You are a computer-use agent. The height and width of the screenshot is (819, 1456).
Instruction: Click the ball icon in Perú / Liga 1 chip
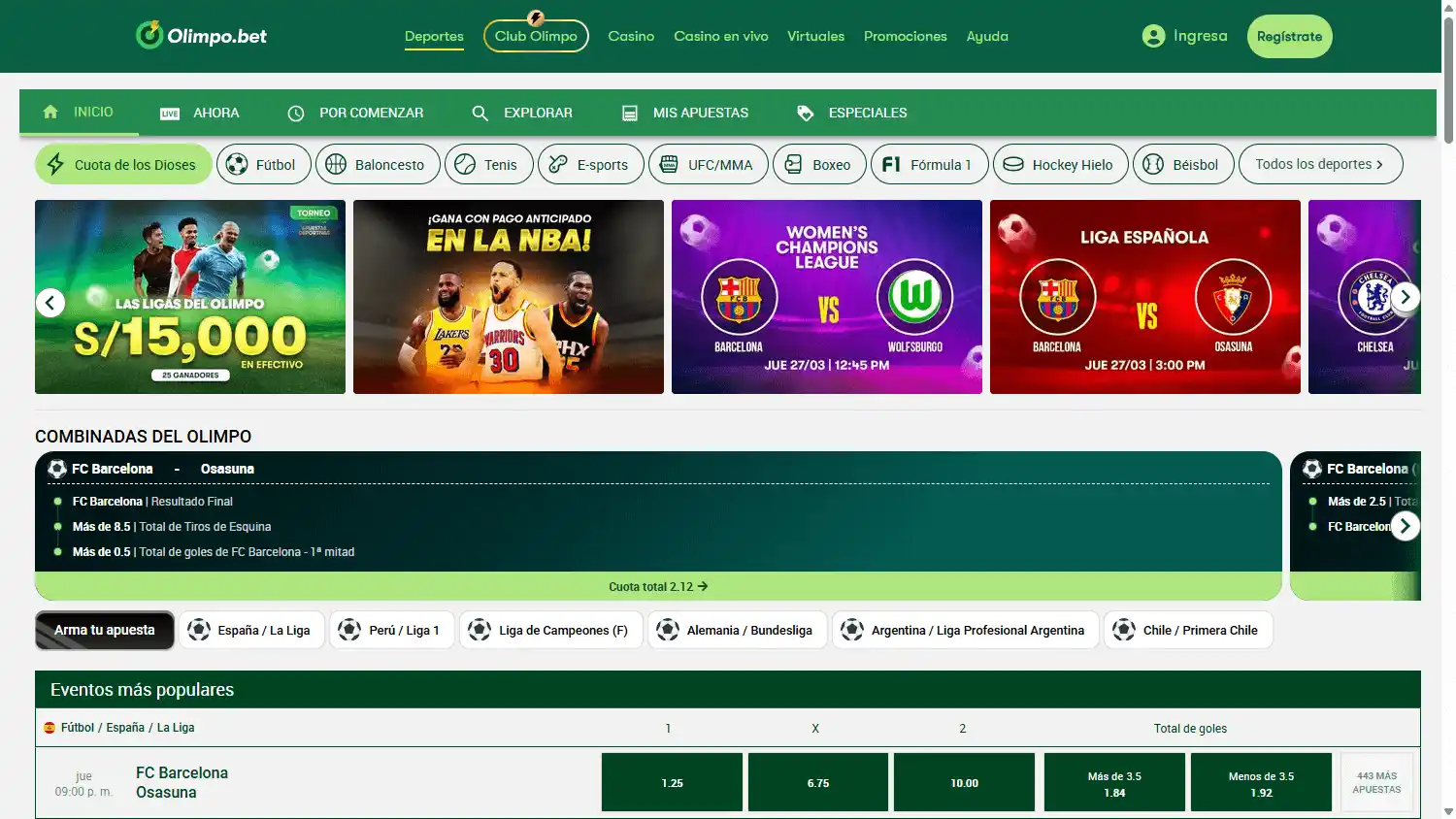point(349,630)
